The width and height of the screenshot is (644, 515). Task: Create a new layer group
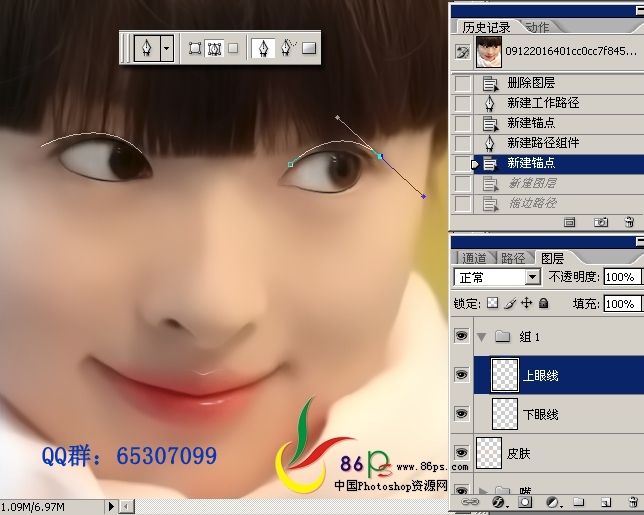579,502
